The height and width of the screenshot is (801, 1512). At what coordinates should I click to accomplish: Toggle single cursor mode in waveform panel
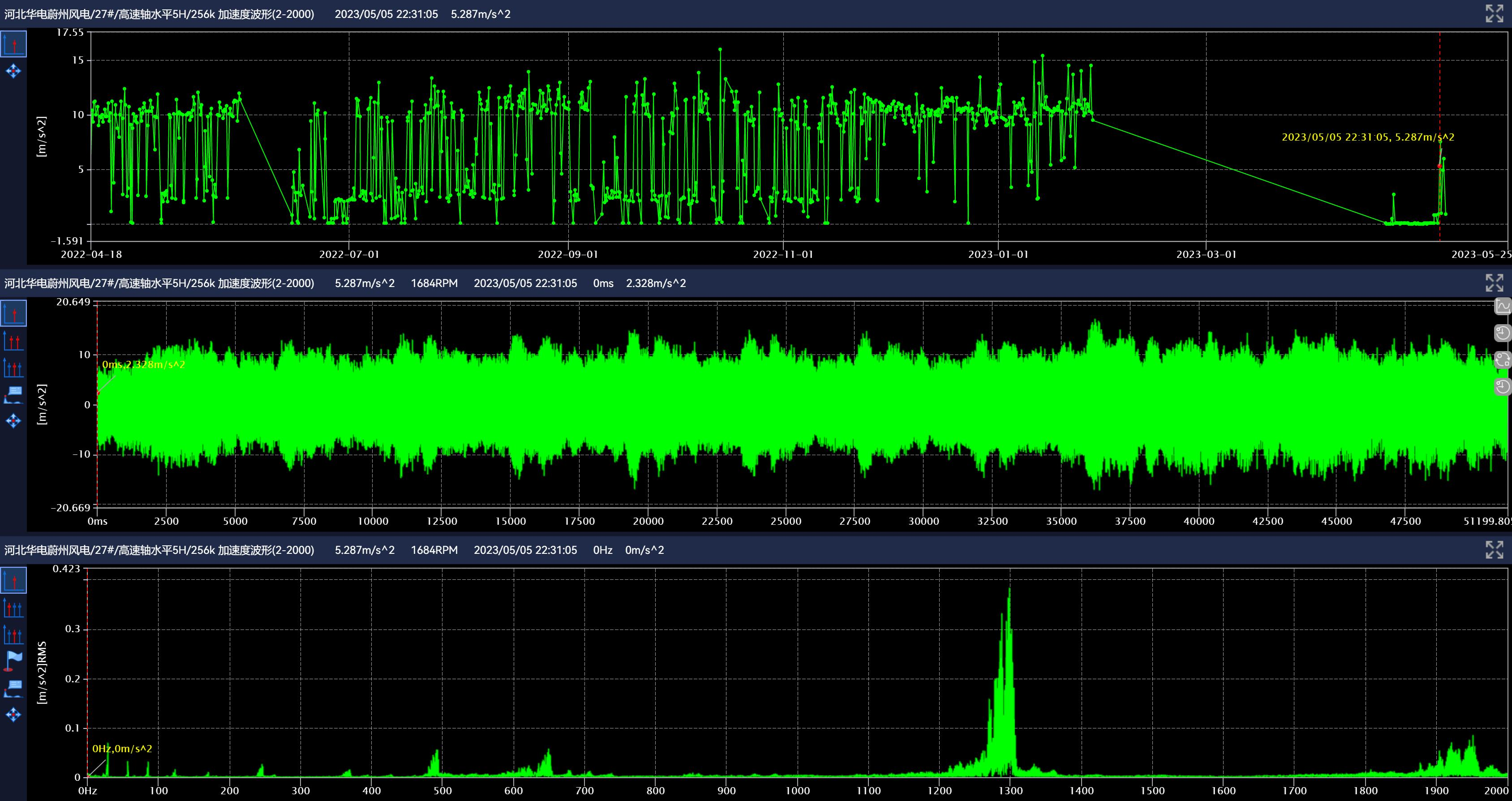click(13, 313)
